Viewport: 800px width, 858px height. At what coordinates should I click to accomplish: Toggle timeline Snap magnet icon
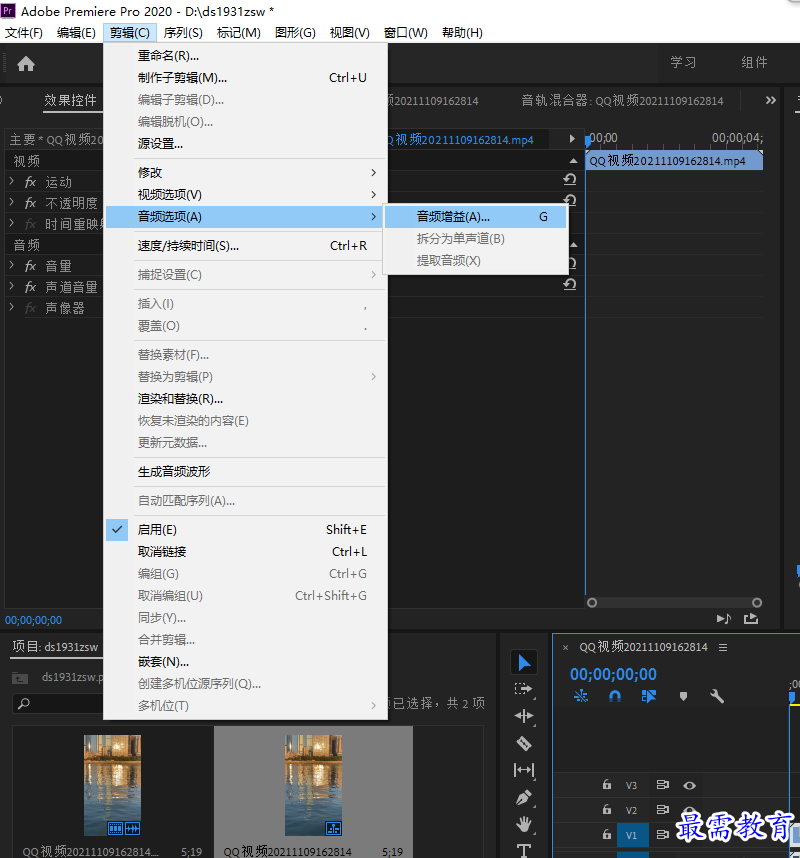pos(615,696)
